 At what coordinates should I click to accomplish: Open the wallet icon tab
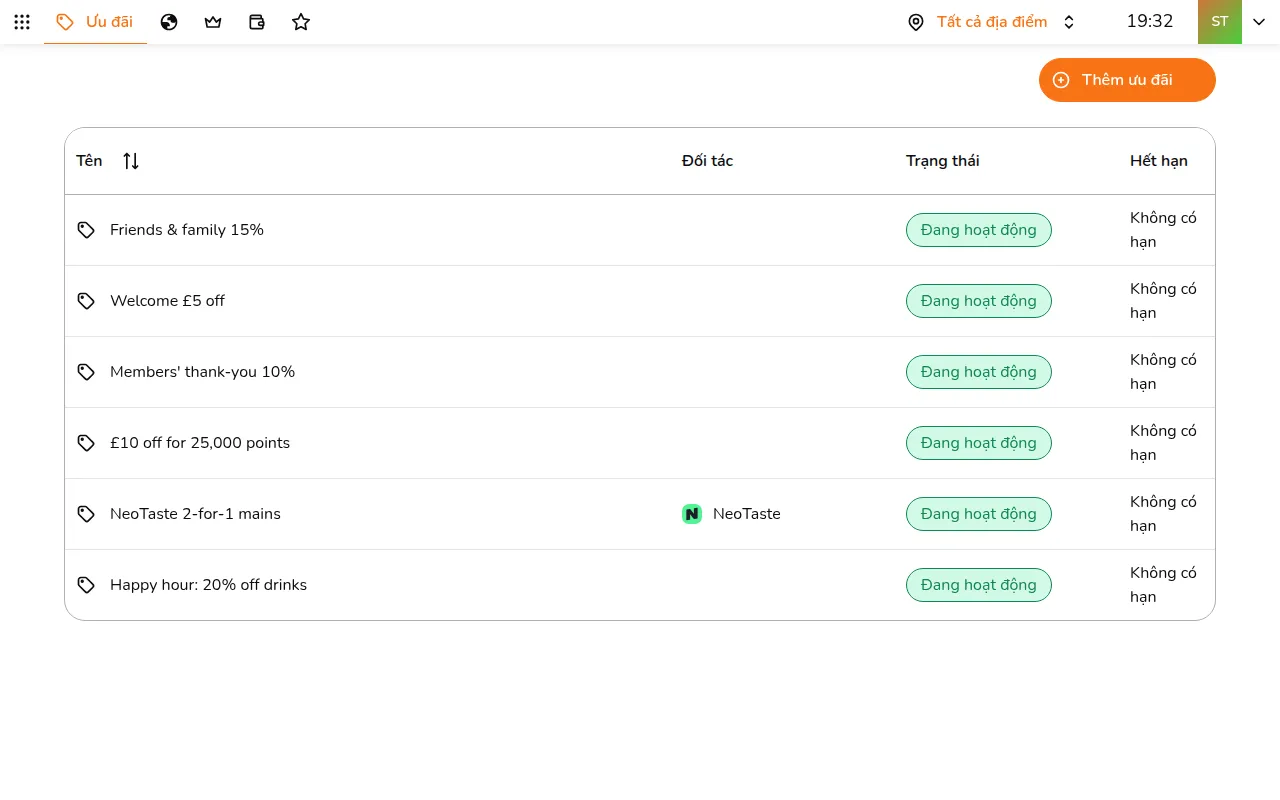pos(257,22)
